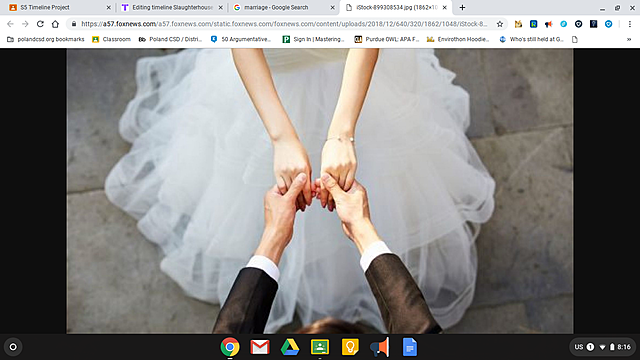Open Chrome from the shelf
This screenshot has height=360, width=640.
pyautogui.click(x=230, y=347)
